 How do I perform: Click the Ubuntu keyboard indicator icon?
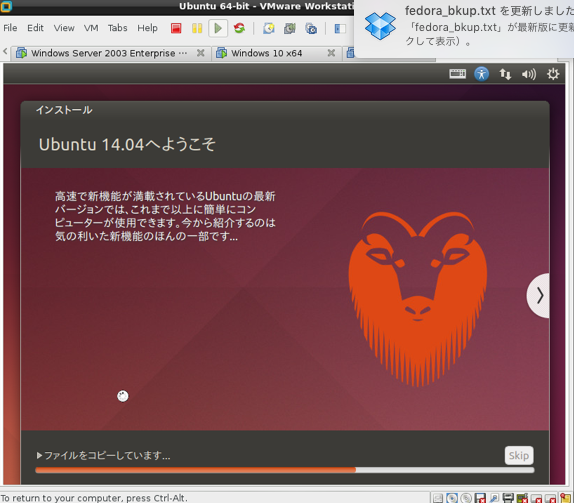458,74
